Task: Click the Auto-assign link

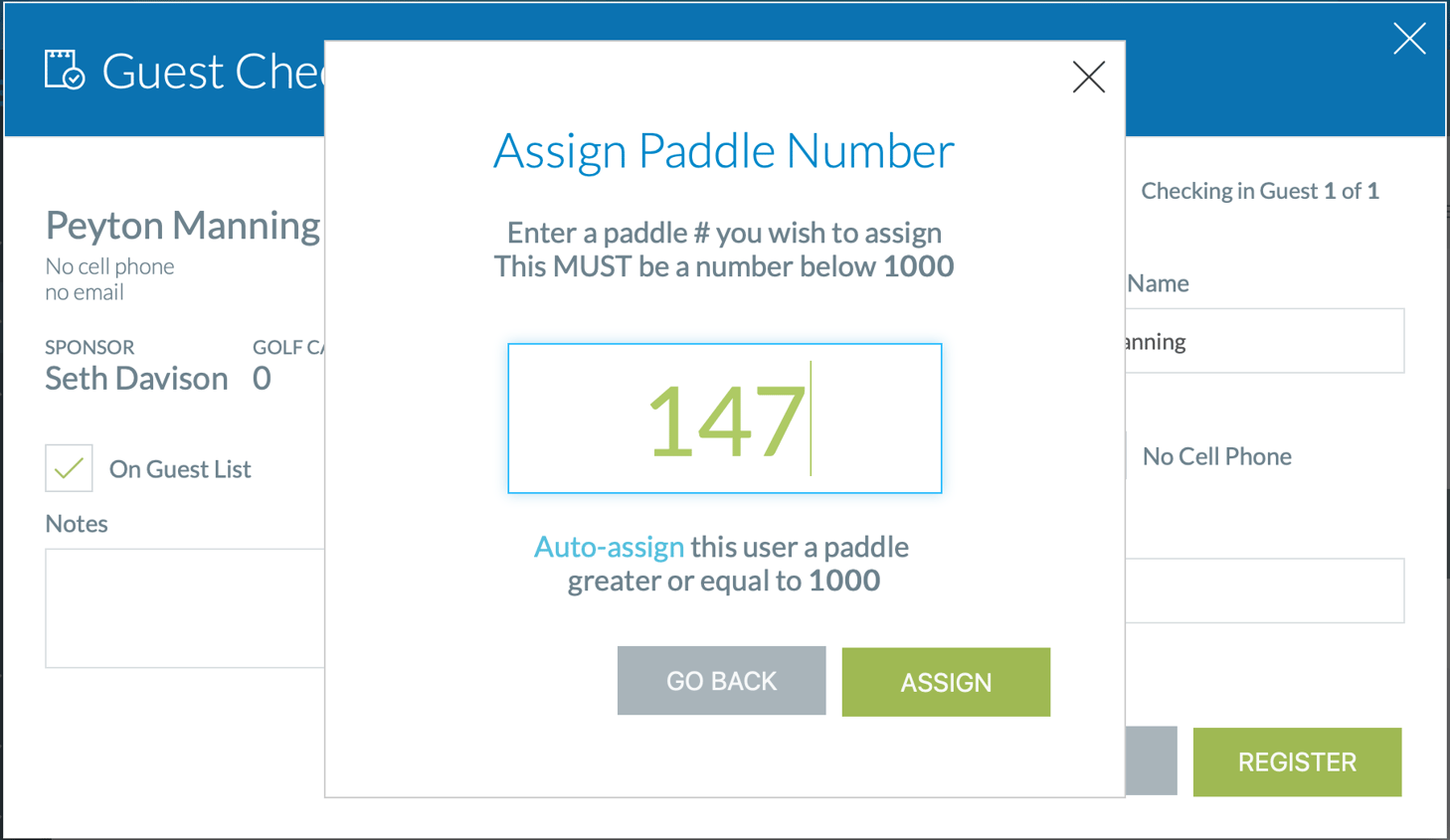Action: 609,547
